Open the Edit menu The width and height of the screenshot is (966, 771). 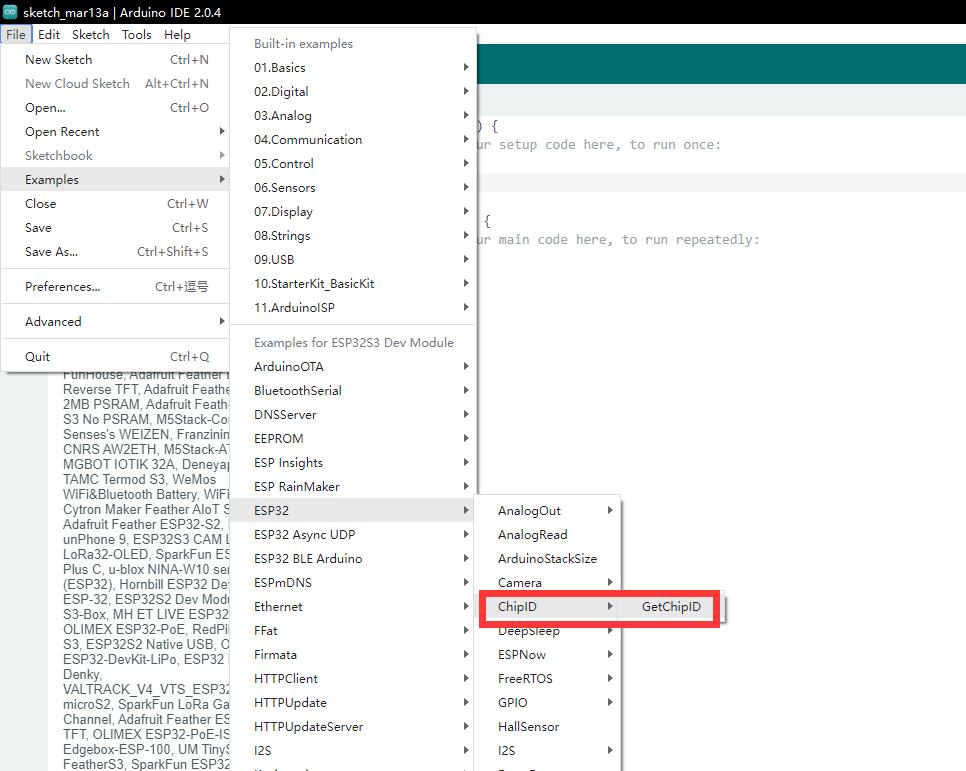[49, 34]
